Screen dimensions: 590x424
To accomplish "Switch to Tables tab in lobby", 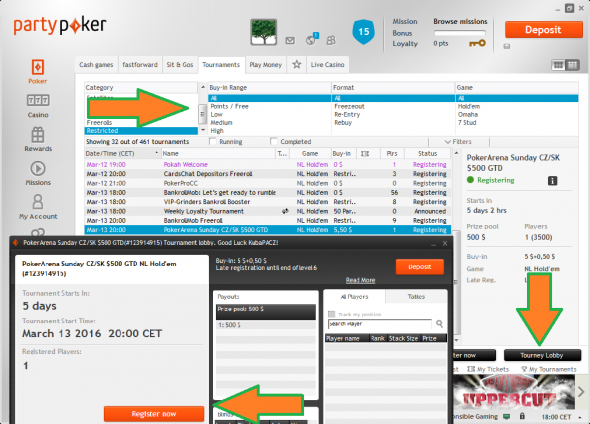I will 416,296.
